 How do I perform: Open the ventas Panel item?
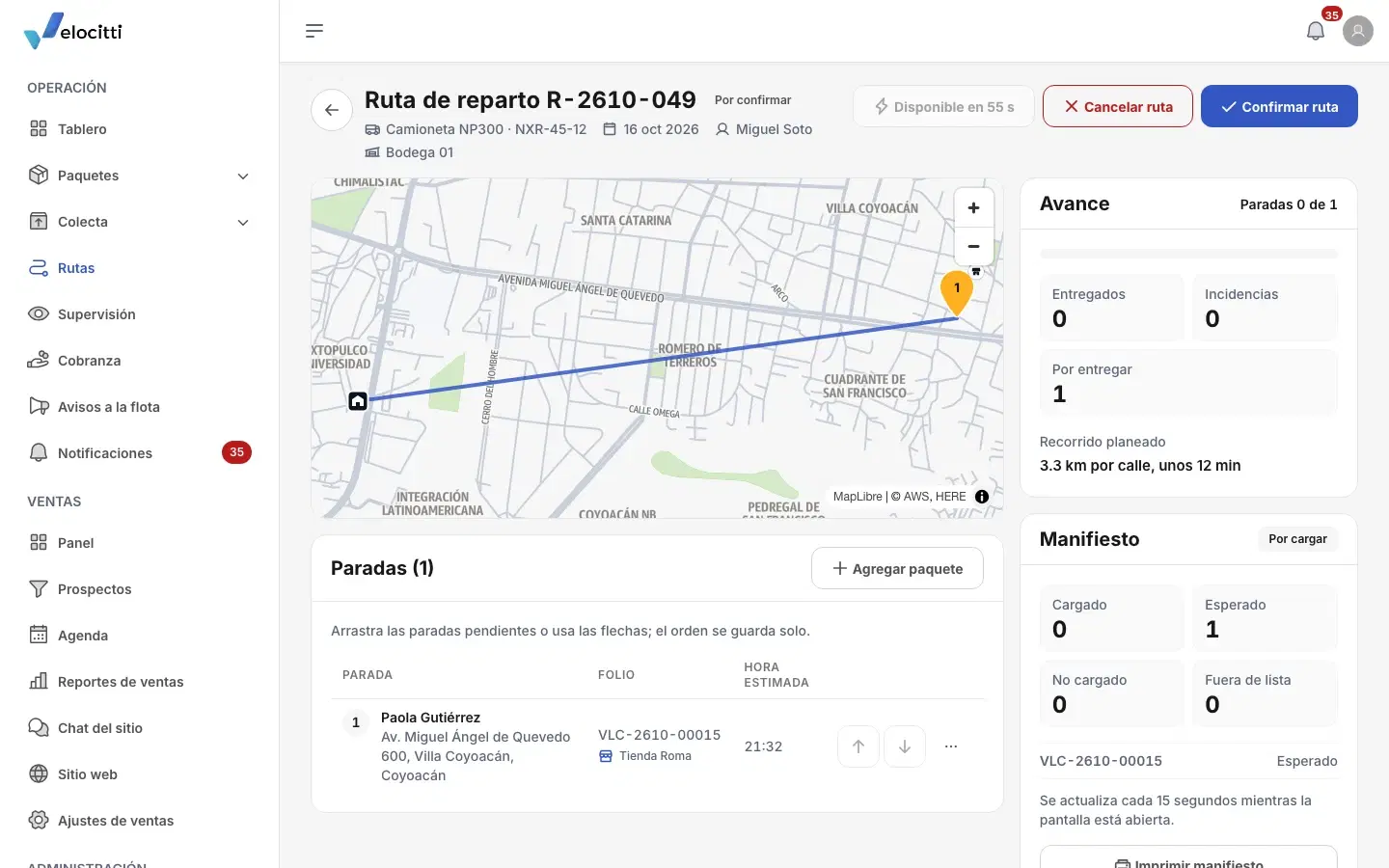[x=140, y=543]
